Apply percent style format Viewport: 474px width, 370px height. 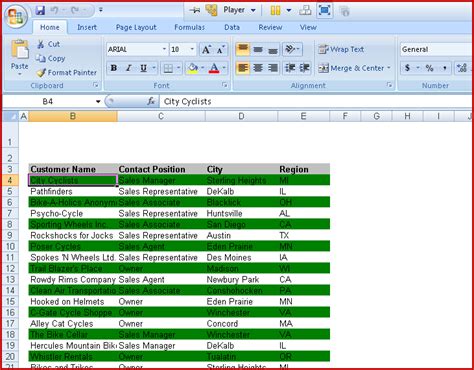pos(429,68)
